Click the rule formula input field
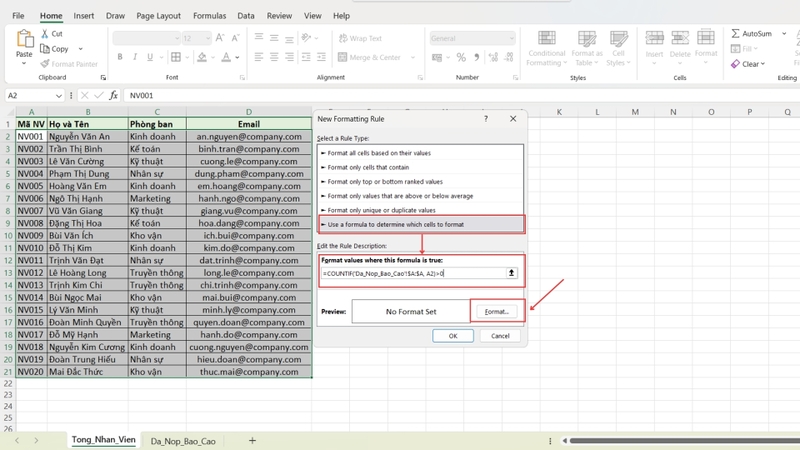The width and height of the screenshot is (800, 450). pyautogui.click(x=413, y=273)
